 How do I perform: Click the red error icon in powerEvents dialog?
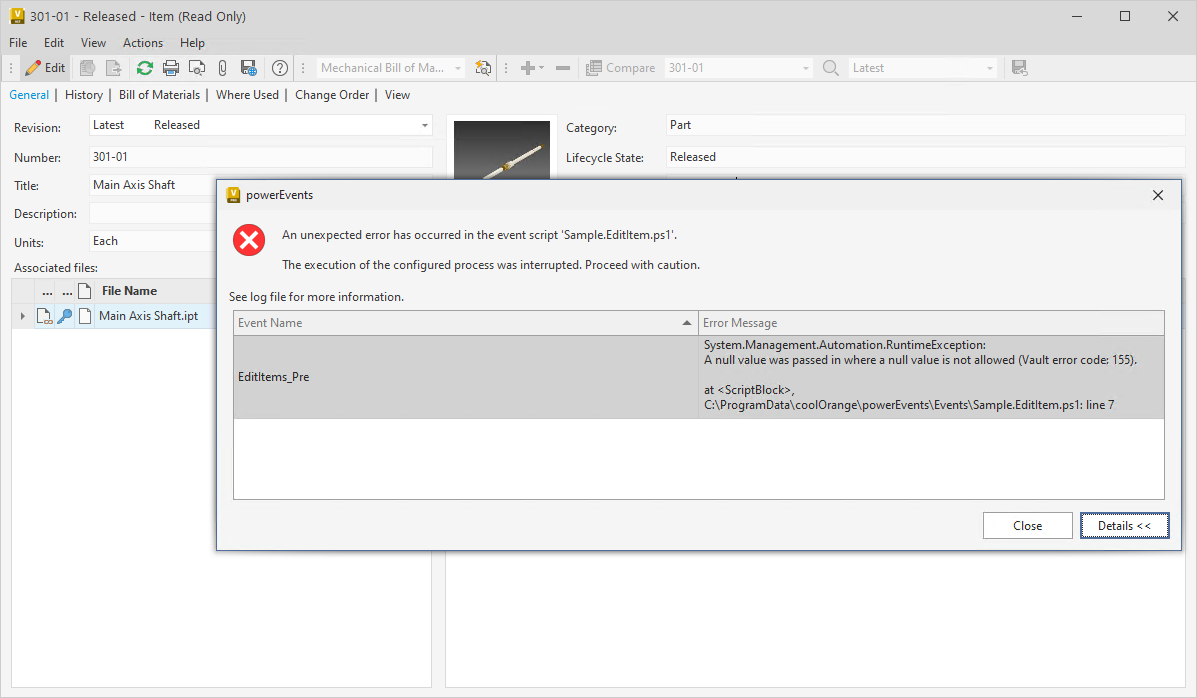pyautogui.click(x=249, y=240)
